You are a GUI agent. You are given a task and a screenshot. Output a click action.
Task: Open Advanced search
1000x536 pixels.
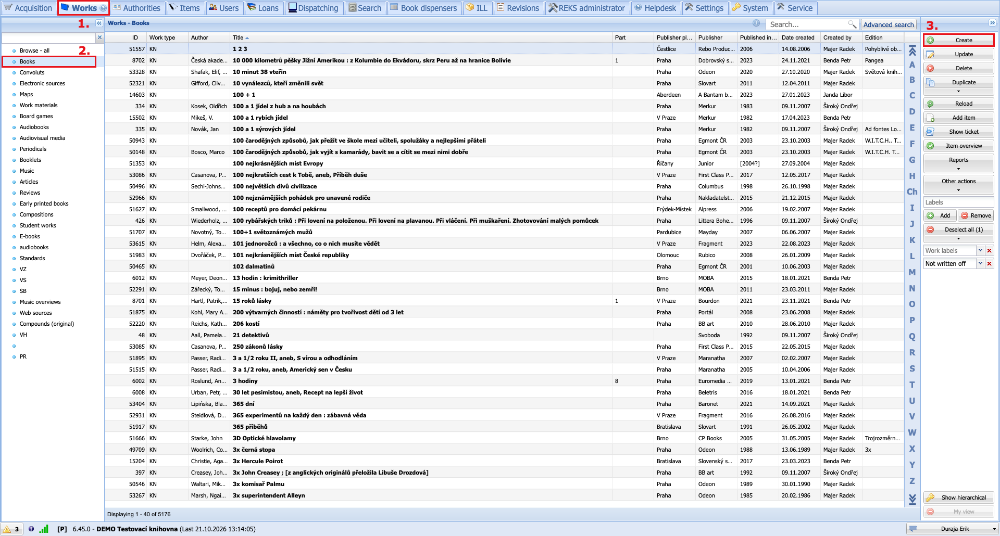(889, 24)
